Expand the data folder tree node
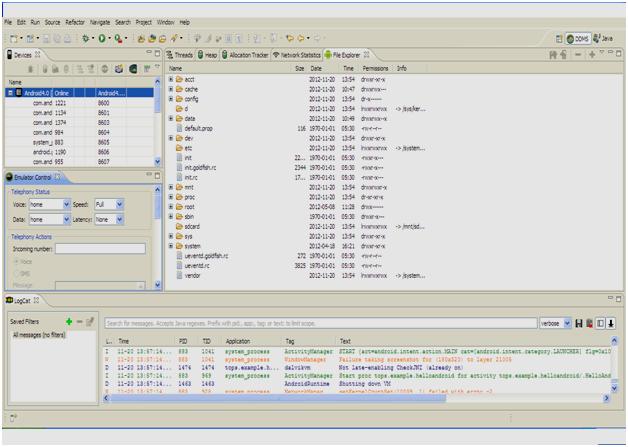This screenshot has height=447, width=628. [171, 119]
